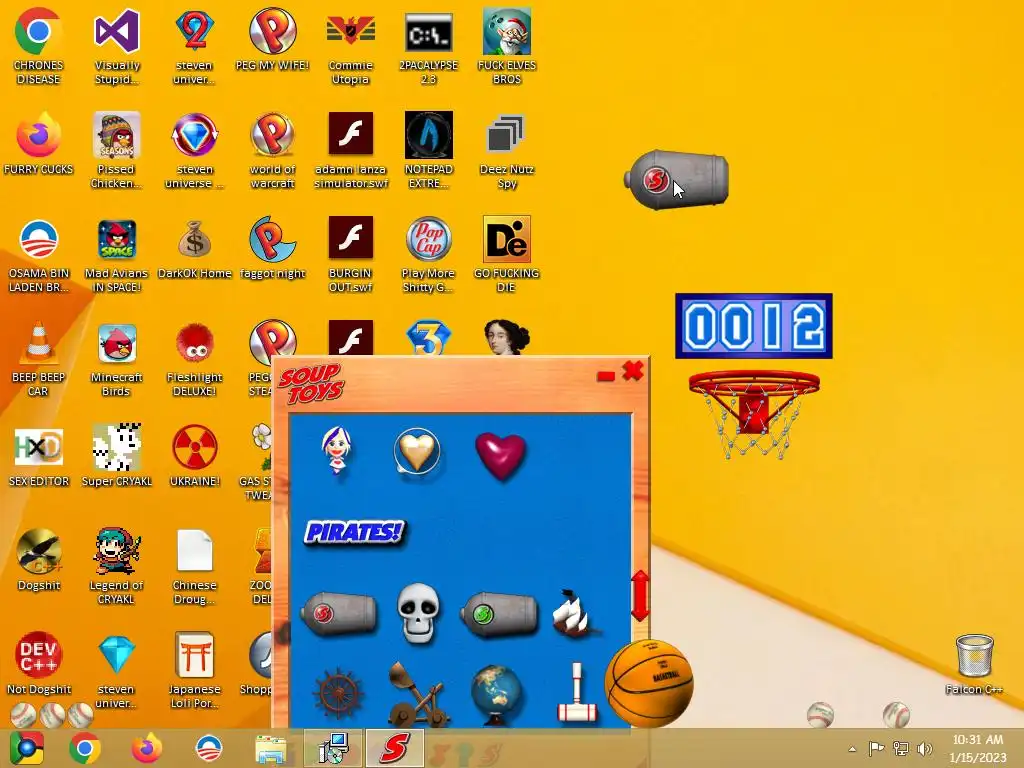Select the magenta heart toy
The width and height of the screenshot is (1024, 768).
pyautogui.click(x=500, y=456)
